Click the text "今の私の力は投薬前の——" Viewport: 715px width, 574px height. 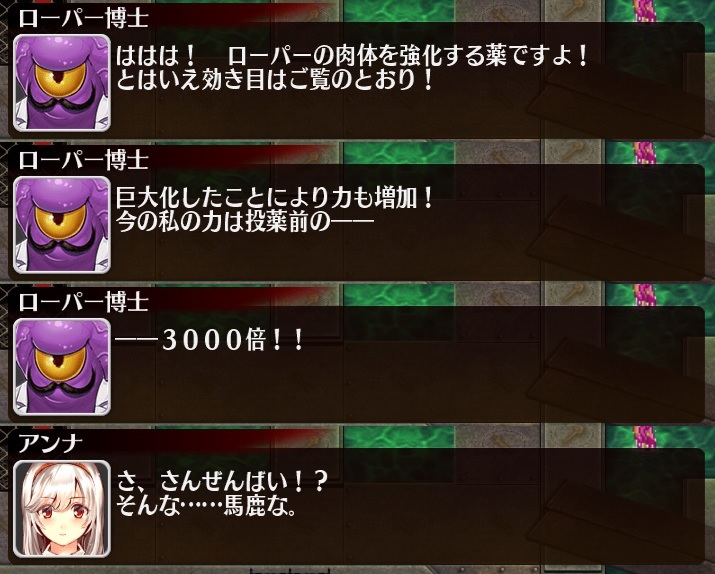[245, 222]
